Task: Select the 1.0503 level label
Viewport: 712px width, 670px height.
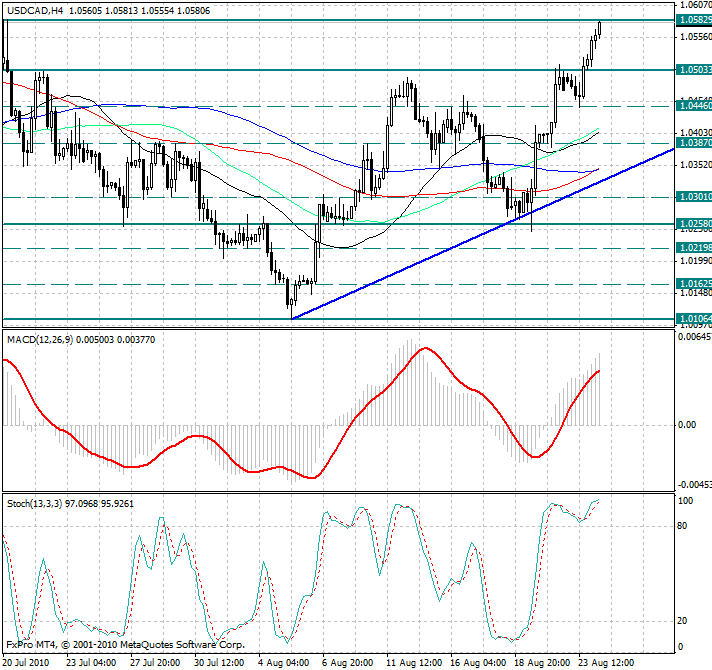Action: pos(694,69)
